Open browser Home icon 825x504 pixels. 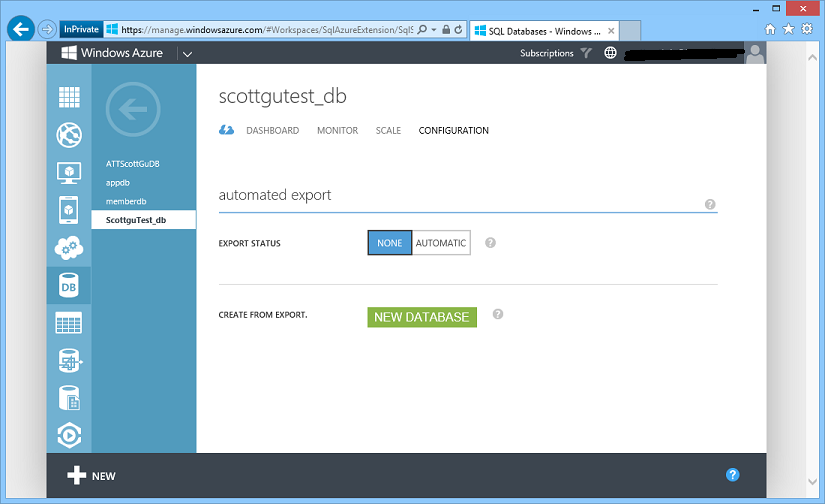click(770, 29)
